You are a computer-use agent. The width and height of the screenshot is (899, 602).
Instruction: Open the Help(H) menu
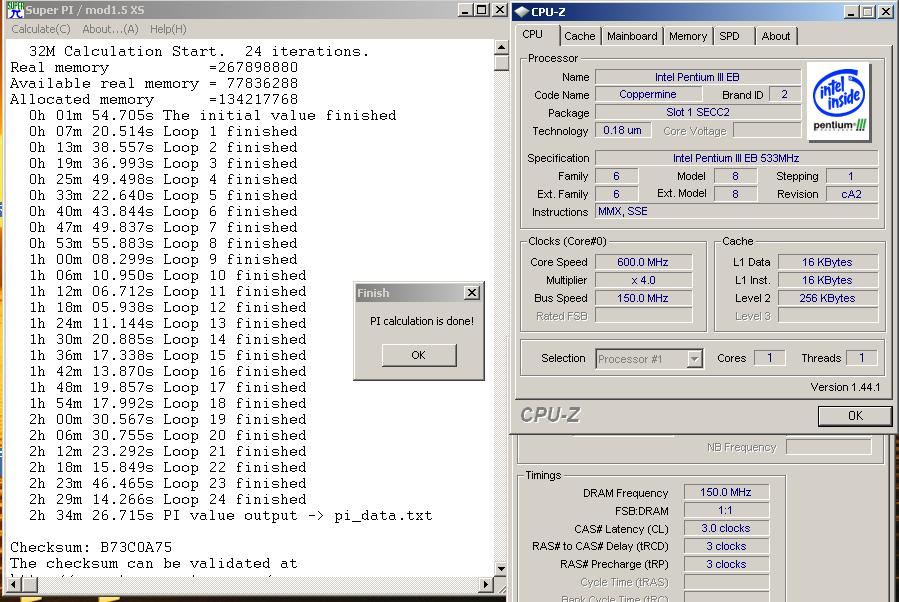pos(168,29)
